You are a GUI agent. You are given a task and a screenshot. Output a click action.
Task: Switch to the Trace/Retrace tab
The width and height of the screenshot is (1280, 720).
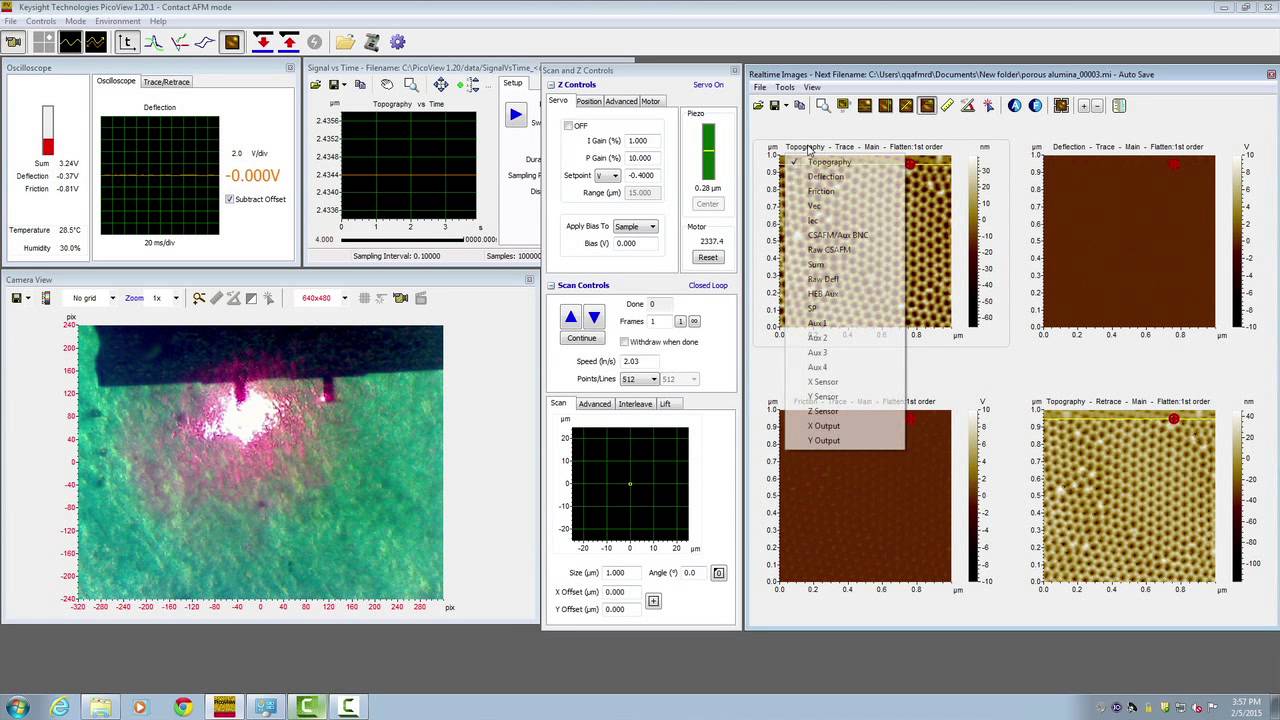pos(166,82)
